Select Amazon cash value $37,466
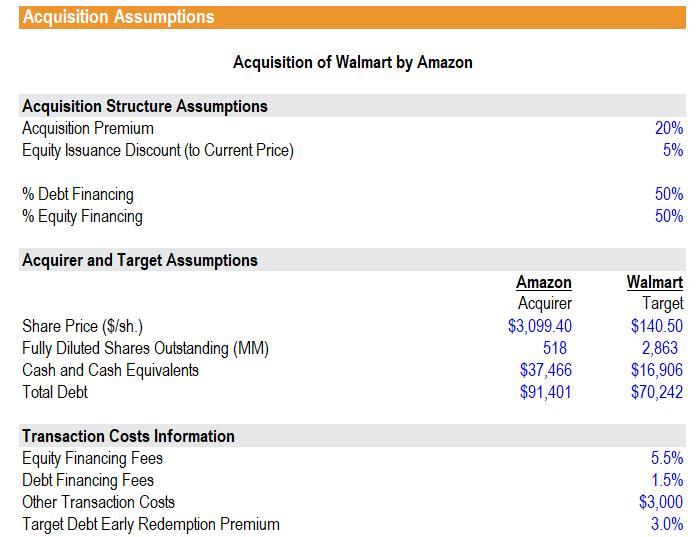697x537 pixels. 545,370
